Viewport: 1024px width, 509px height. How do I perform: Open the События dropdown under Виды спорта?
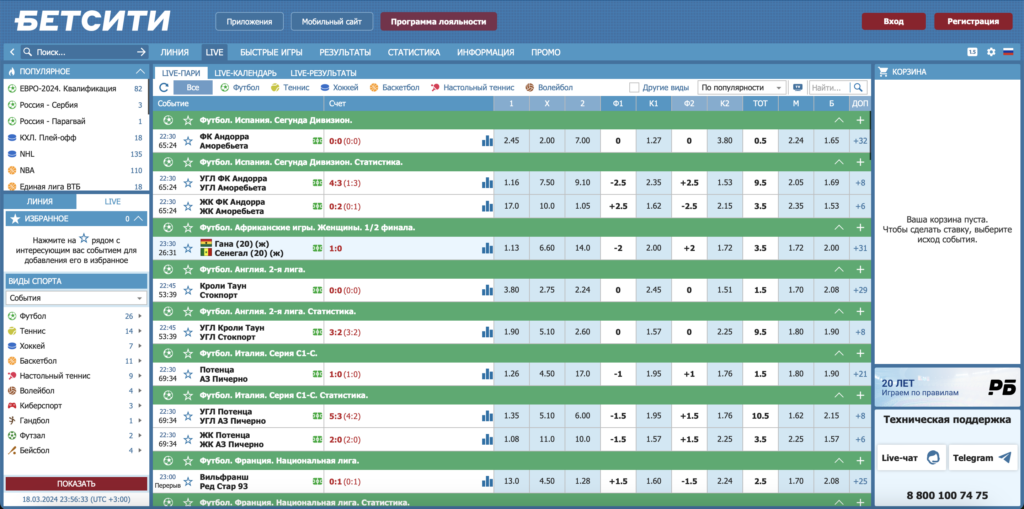pos(76,298)
